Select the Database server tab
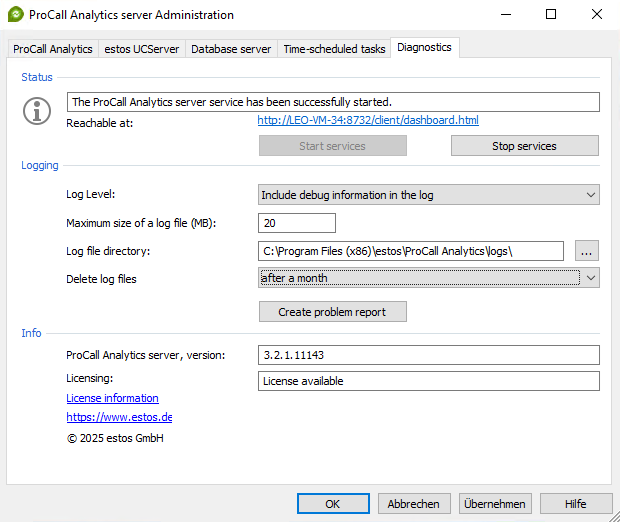The height and width of the screenshot is (522, 620). click(x=230, y=49)
